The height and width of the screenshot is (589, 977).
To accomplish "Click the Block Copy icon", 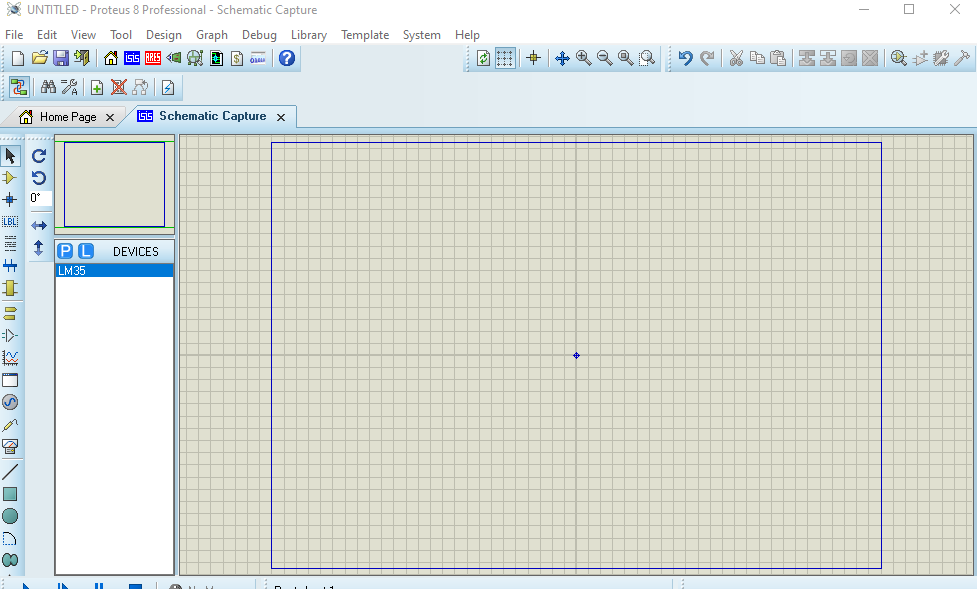I will pos(807,59).
